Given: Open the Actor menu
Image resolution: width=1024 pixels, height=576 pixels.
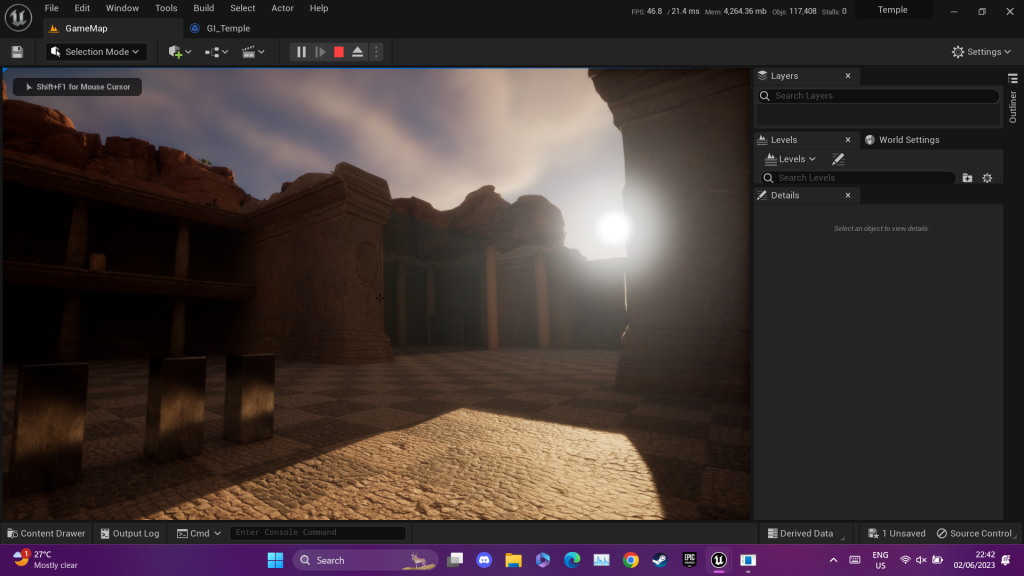Looking at the screenshot, I should point(282,8).
